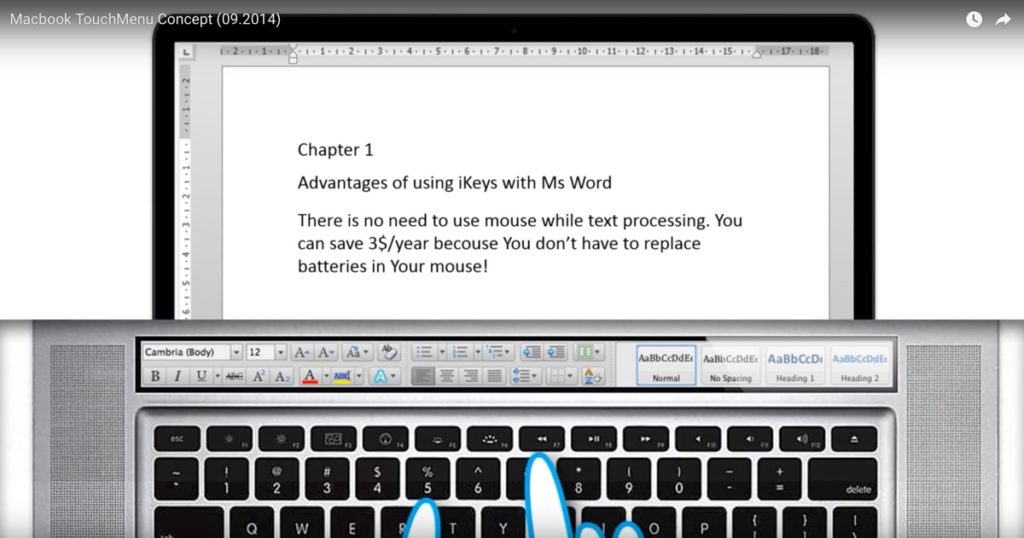
Task: Open the Change Case Aa menu
Action: click(x=357, y=353)
